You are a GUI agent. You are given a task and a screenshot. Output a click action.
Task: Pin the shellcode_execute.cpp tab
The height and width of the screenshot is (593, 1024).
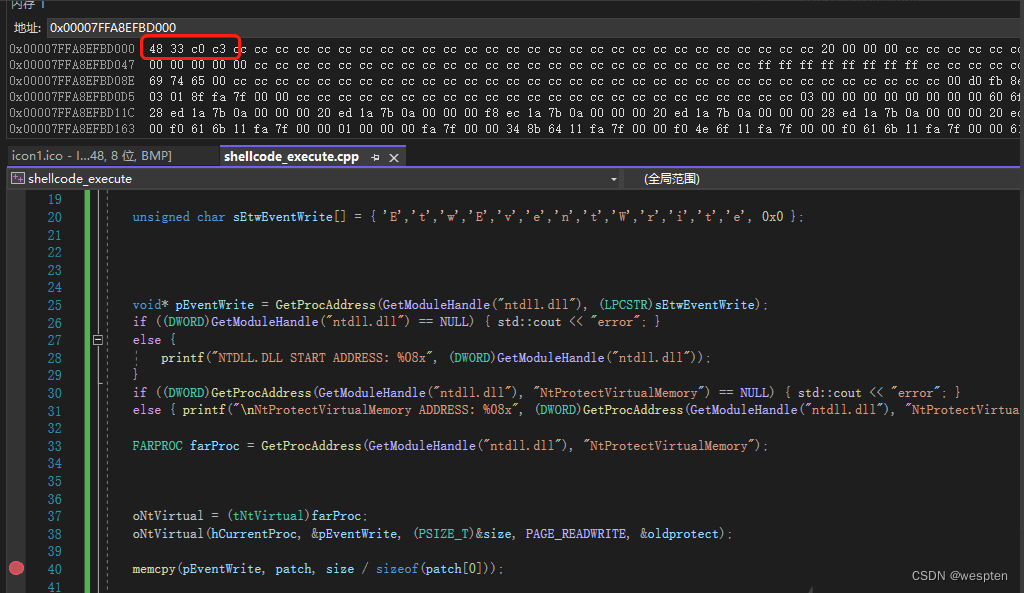point(376,157)
